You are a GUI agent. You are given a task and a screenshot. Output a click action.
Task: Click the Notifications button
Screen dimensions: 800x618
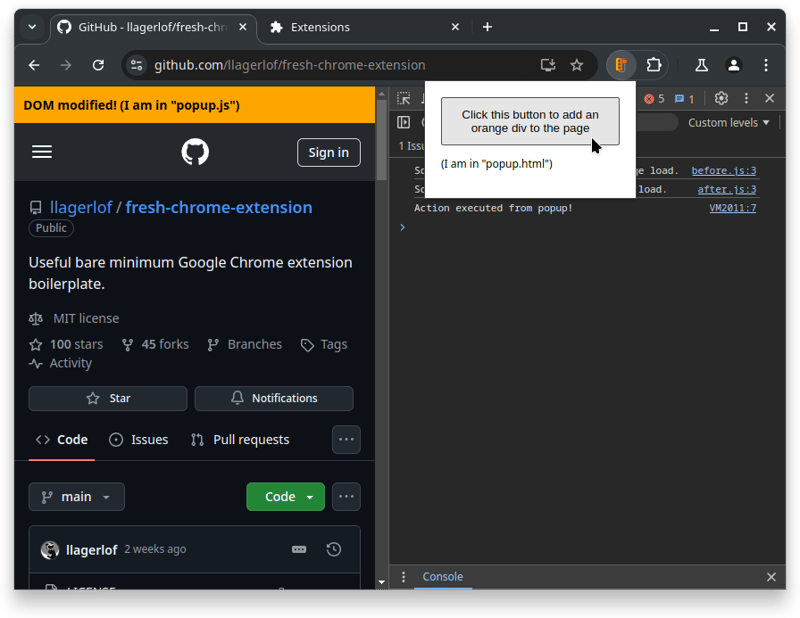click(274, 398)
